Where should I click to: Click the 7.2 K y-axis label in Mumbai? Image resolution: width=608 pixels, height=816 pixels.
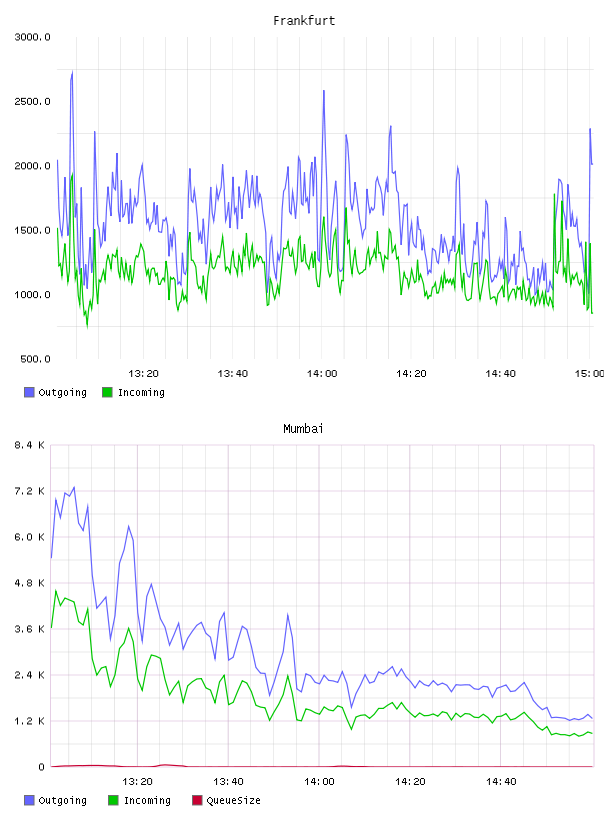(x=29, y=491)
